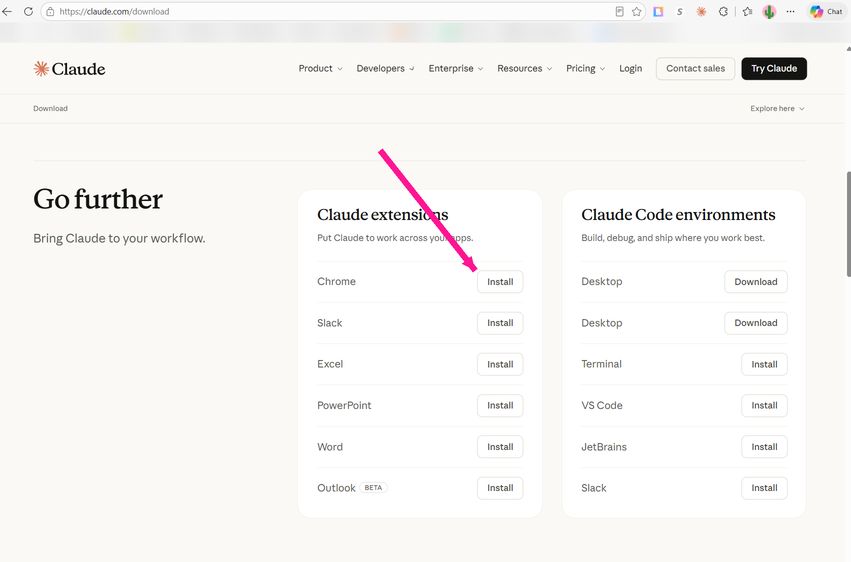Expand the Pricing menu

tap(585, 68)
